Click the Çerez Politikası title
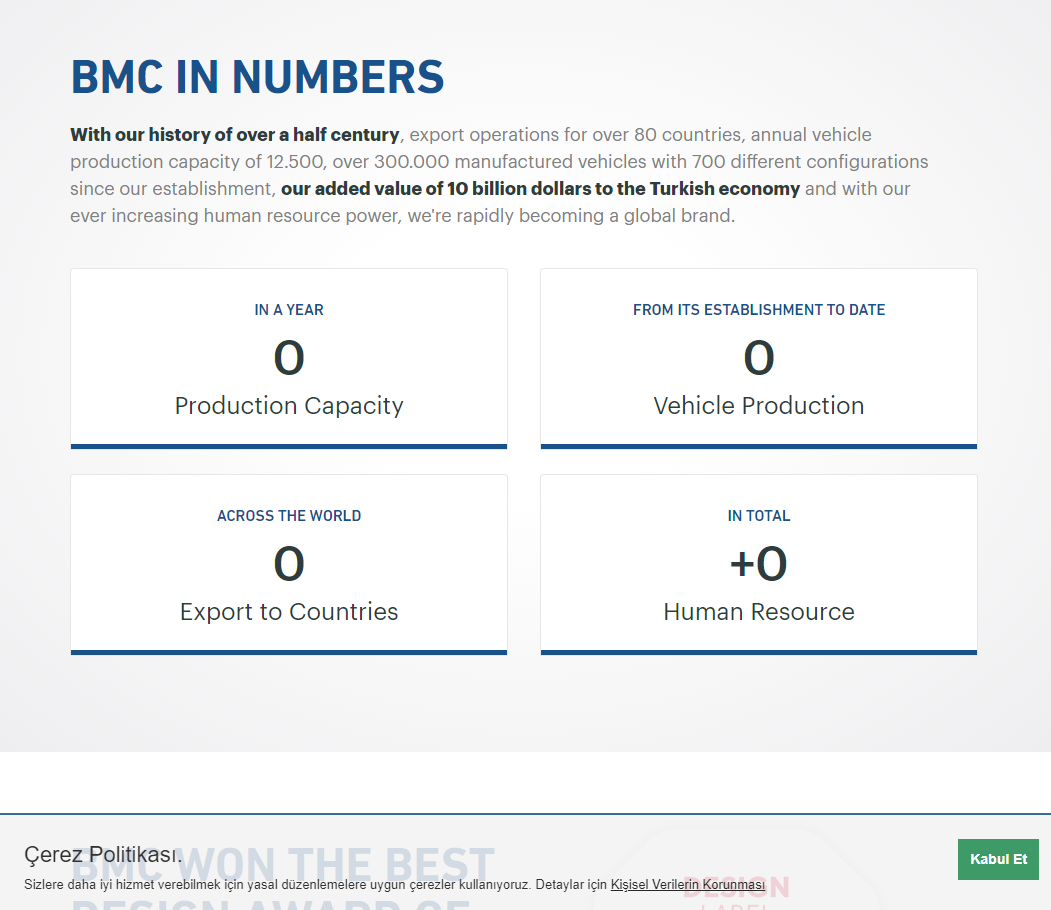 (x=103, y=855)
